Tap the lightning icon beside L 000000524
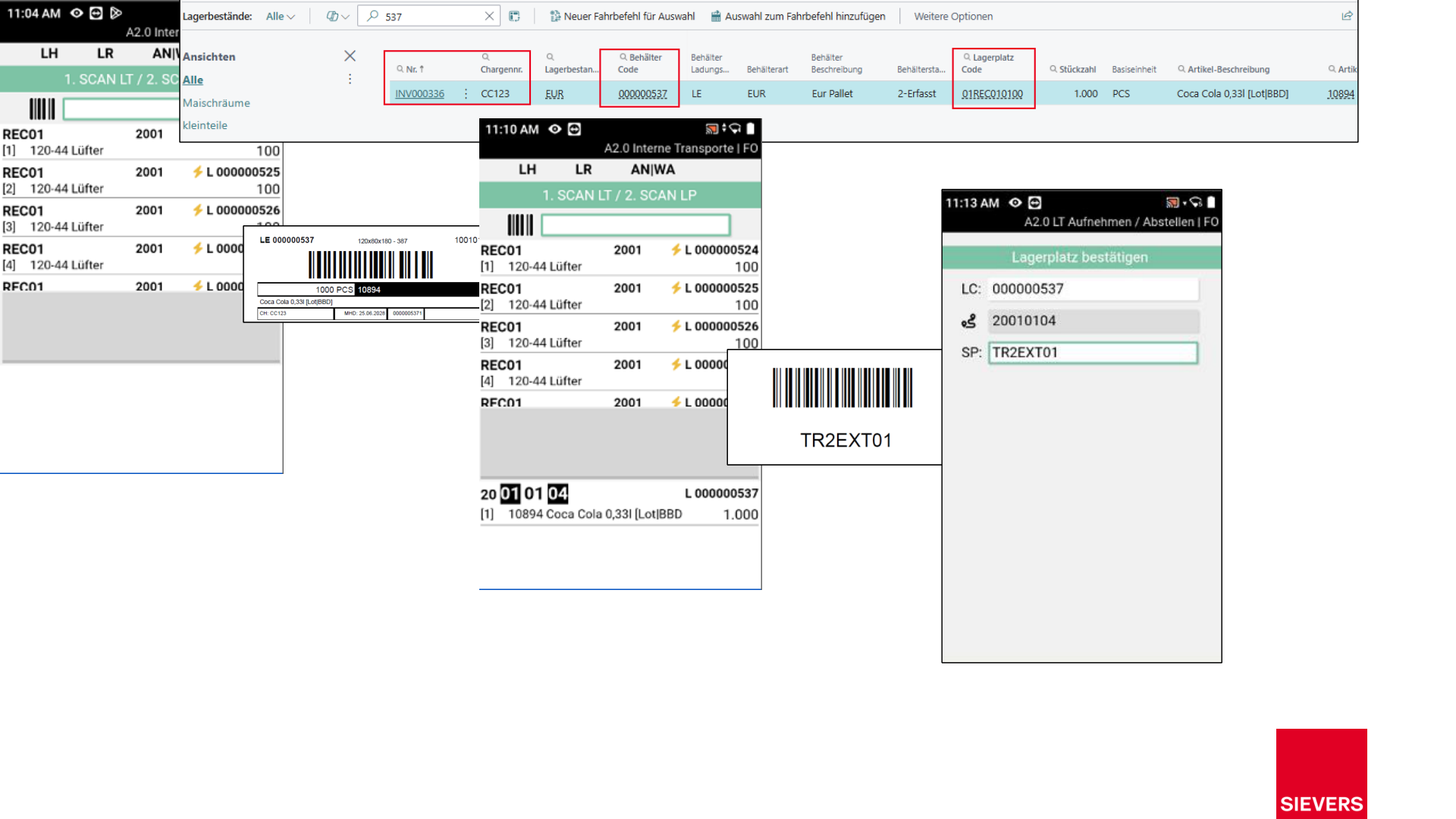1456x819 pixels. tap(676, 249)
